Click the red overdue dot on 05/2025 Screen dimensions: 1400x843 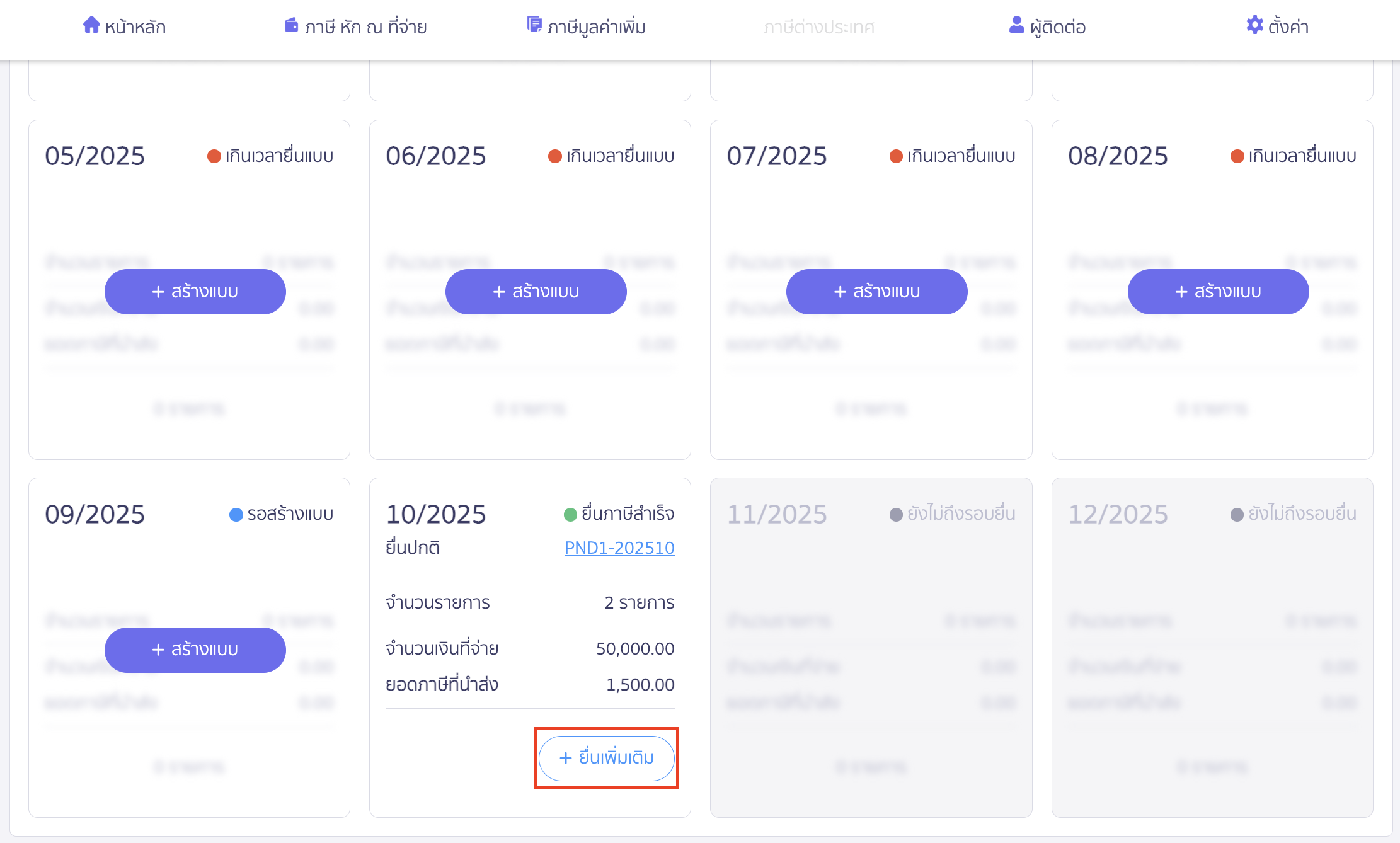coord(214,156)
